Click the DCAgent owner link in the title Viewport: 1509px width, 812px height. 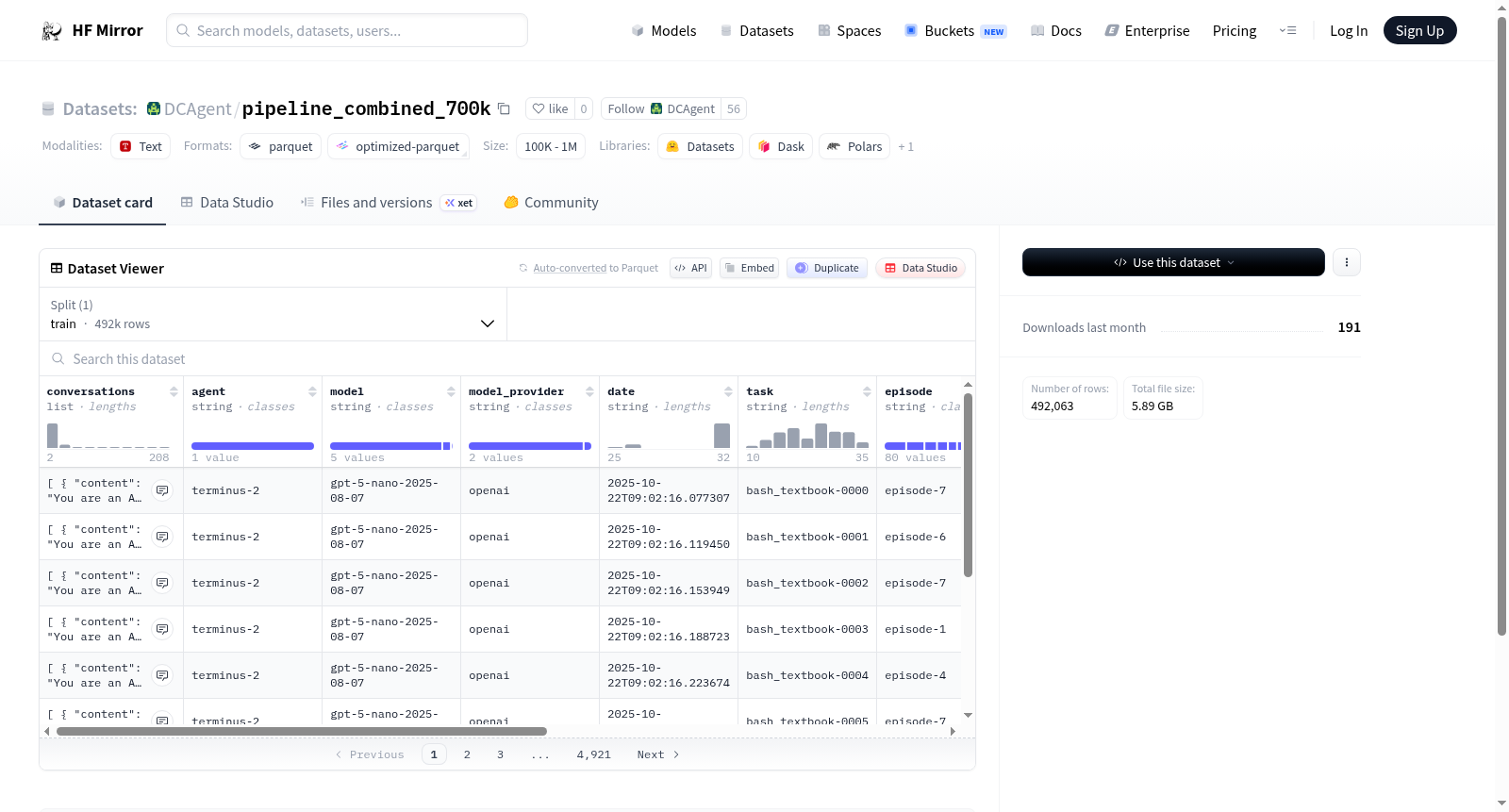(197, 109)
